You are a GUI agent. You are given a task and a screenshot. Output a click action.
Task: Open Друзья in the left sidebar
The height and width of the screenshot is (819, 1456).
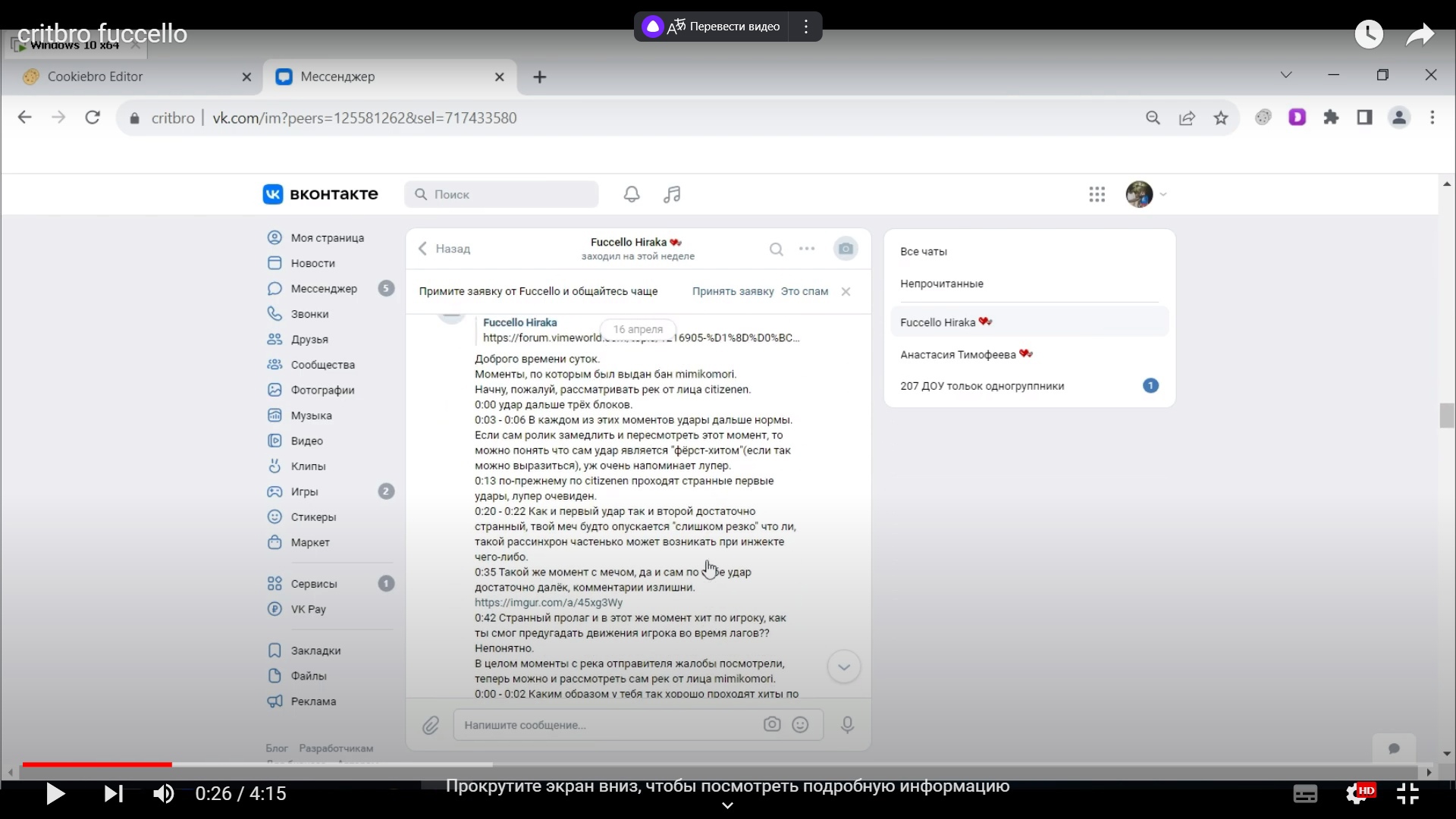[x=309, y=340]
